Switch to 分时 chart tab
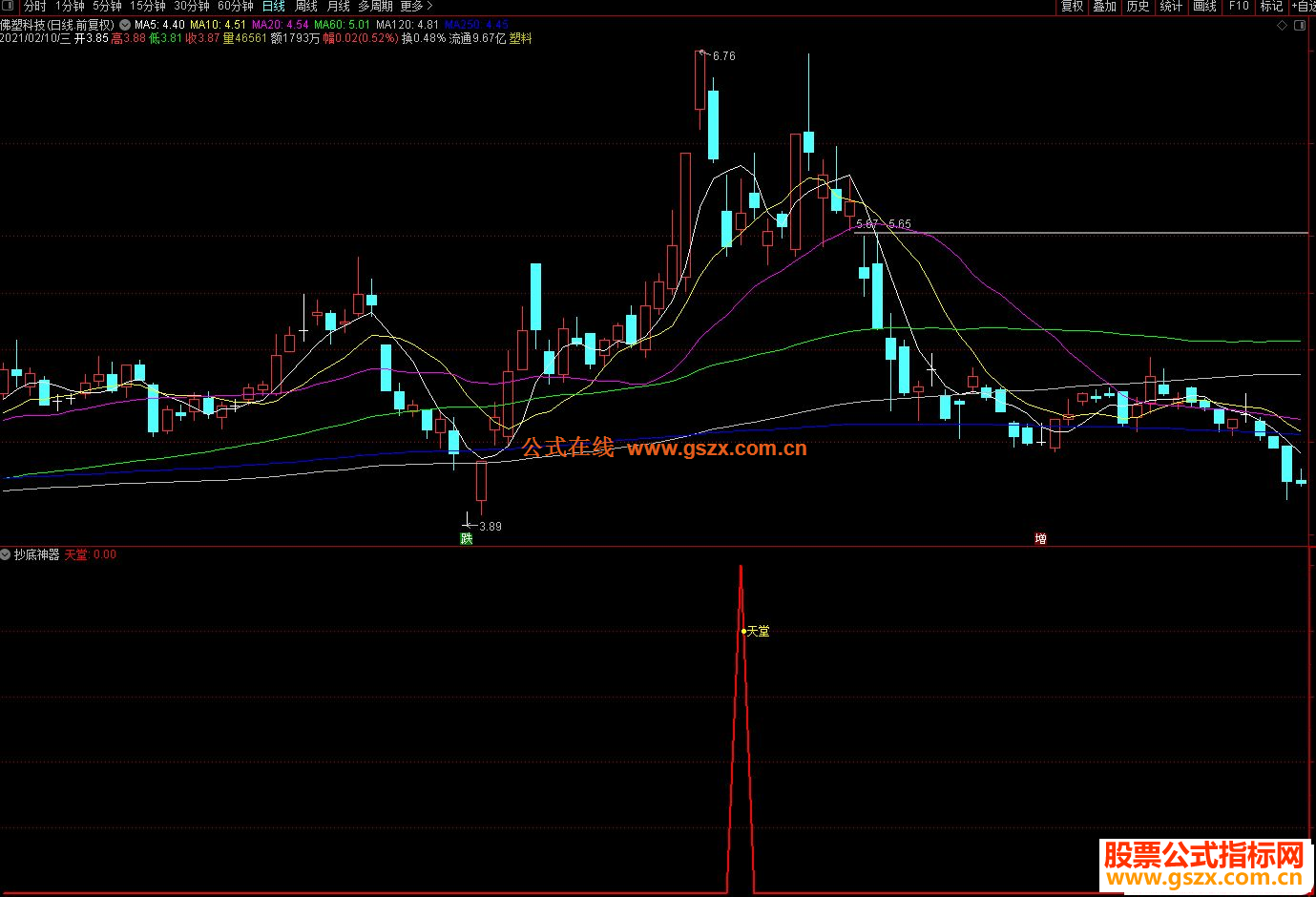Viewport: 1316px width, 897px height. [34, 6]
